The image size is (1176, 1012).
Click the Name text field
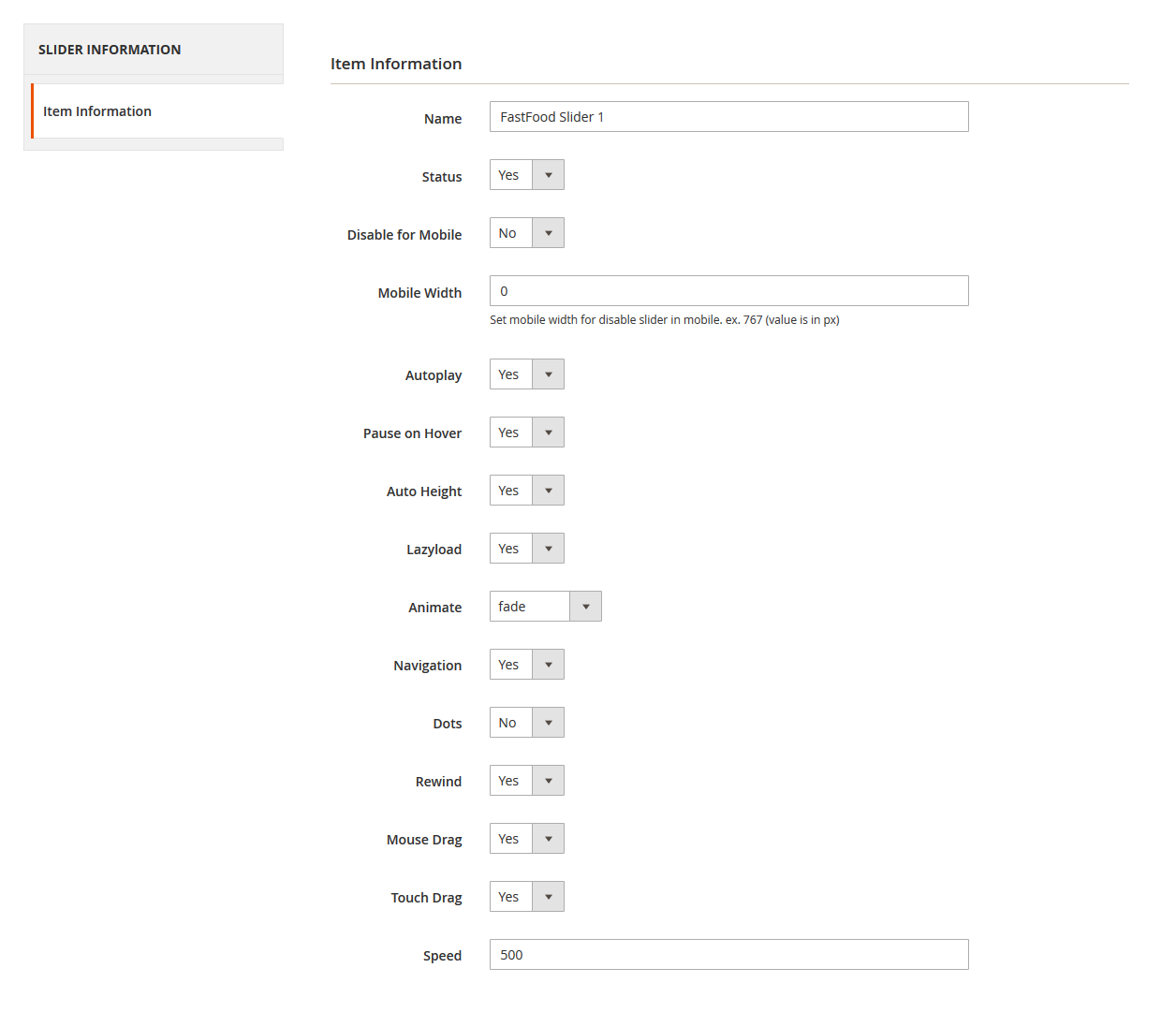pyautogui.click(x=728, y=117)
